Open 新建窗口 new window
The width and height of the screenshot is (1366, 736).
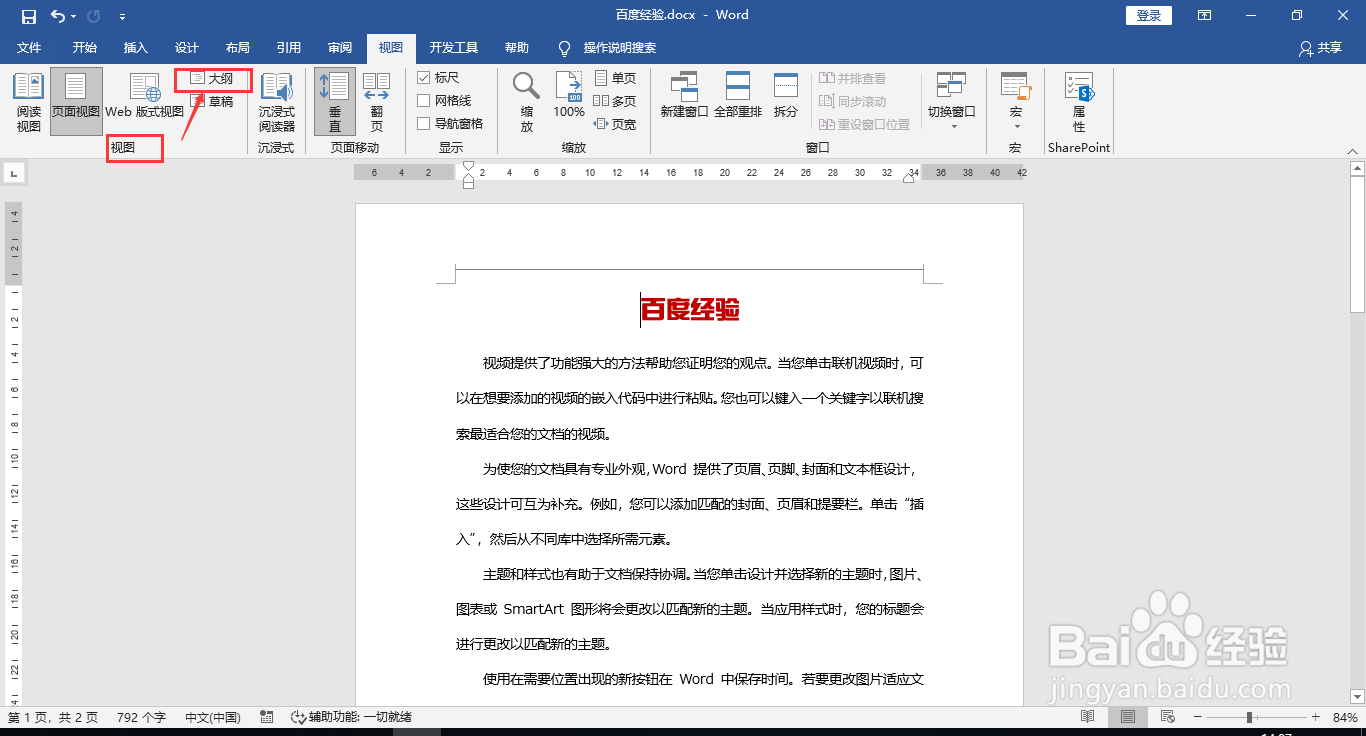(684, 96)
